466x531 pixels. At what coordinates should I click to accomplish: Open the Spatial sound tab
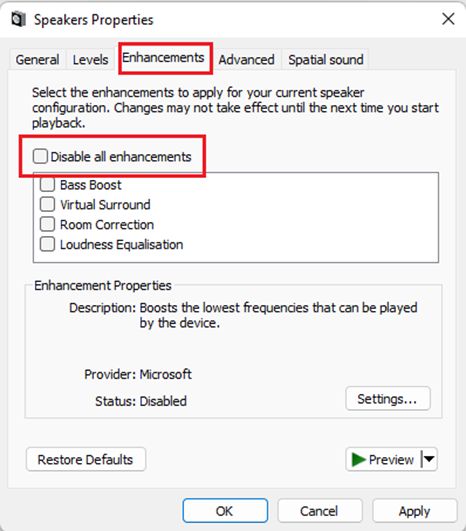(x=326, y=60)
